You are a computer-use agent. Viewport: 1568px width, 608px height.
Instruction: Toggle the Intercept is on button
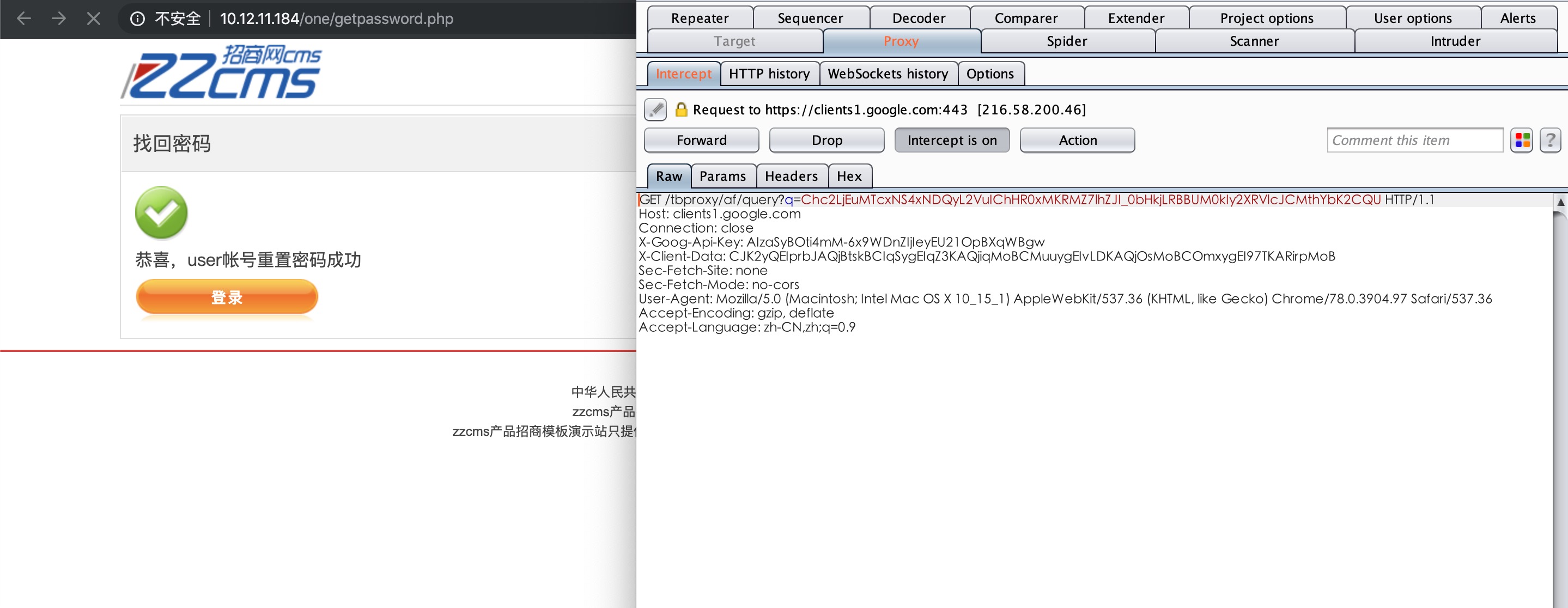coord(951,140)
